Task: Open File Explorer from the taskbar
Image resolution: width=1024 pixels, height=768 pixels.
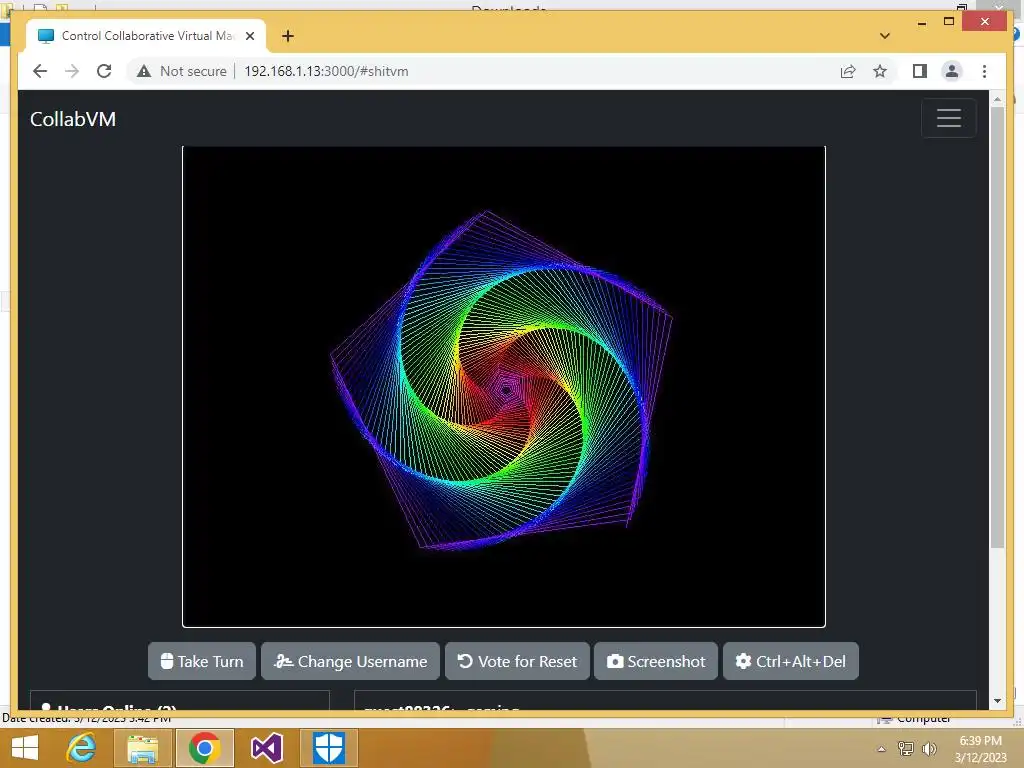Action: pyautogui.click(x=142, y=748)
